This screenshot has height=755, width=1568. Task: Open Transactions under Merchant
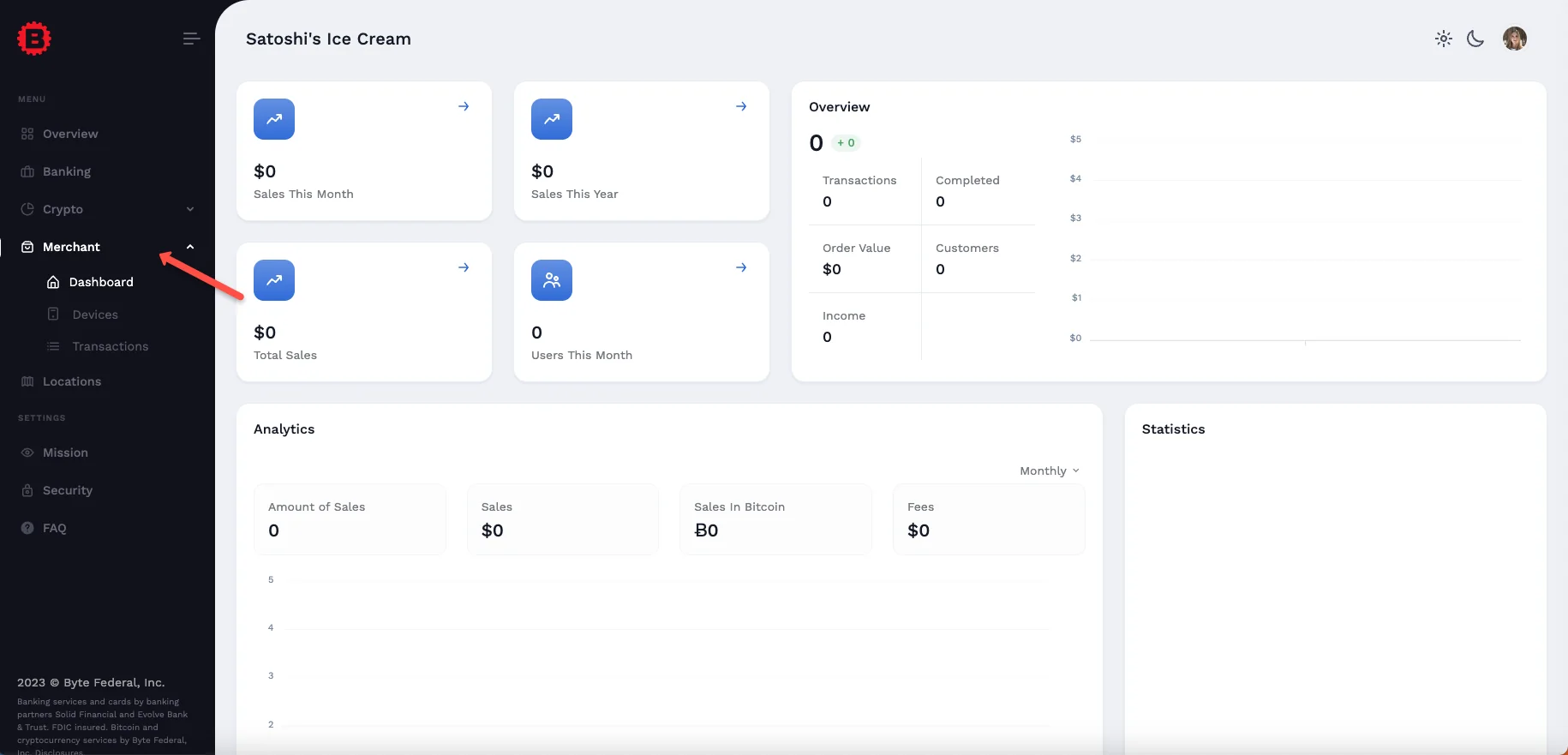[111, 346]
